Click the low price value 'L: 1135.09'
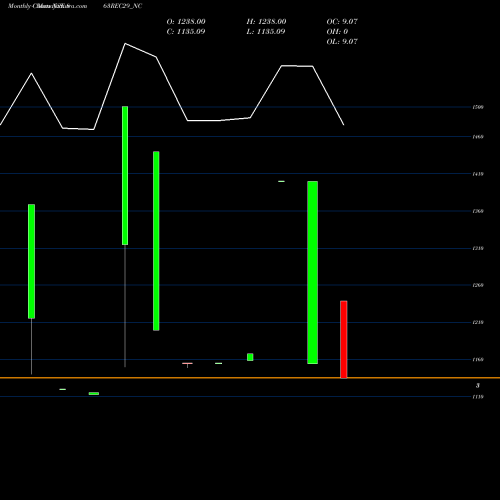The image size is (500, 500). 266,31
